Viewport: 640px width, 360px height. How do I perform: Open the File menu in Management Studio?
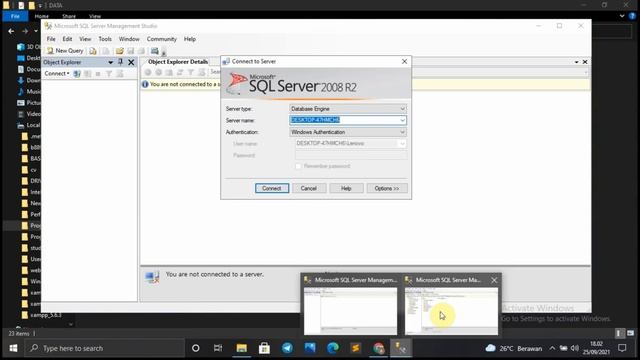tap(51, 39)
